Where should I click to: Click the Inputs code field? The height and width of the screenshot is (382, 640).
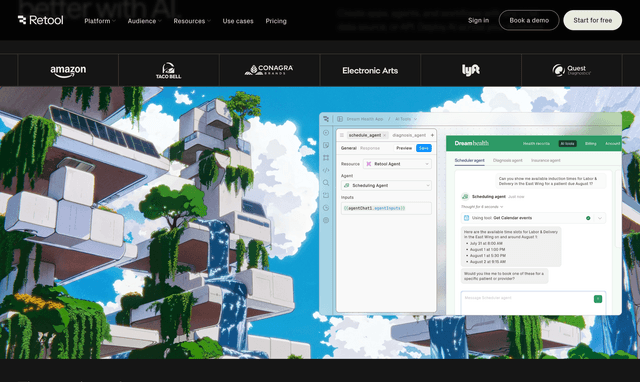click(386, 208)
